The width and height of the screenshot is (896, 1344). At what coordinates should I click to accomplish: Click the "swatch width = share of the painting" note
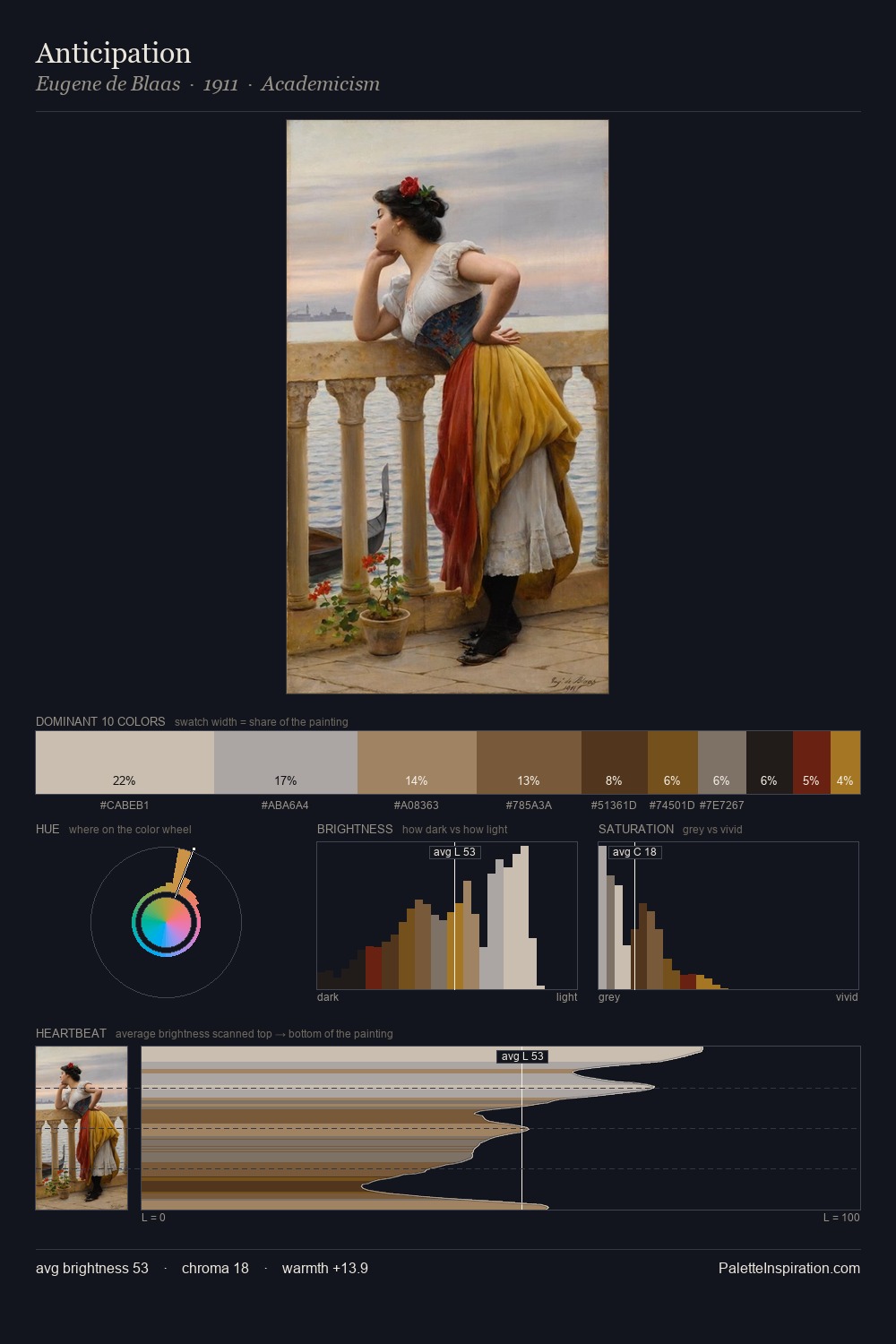click(x=262, y=722)
